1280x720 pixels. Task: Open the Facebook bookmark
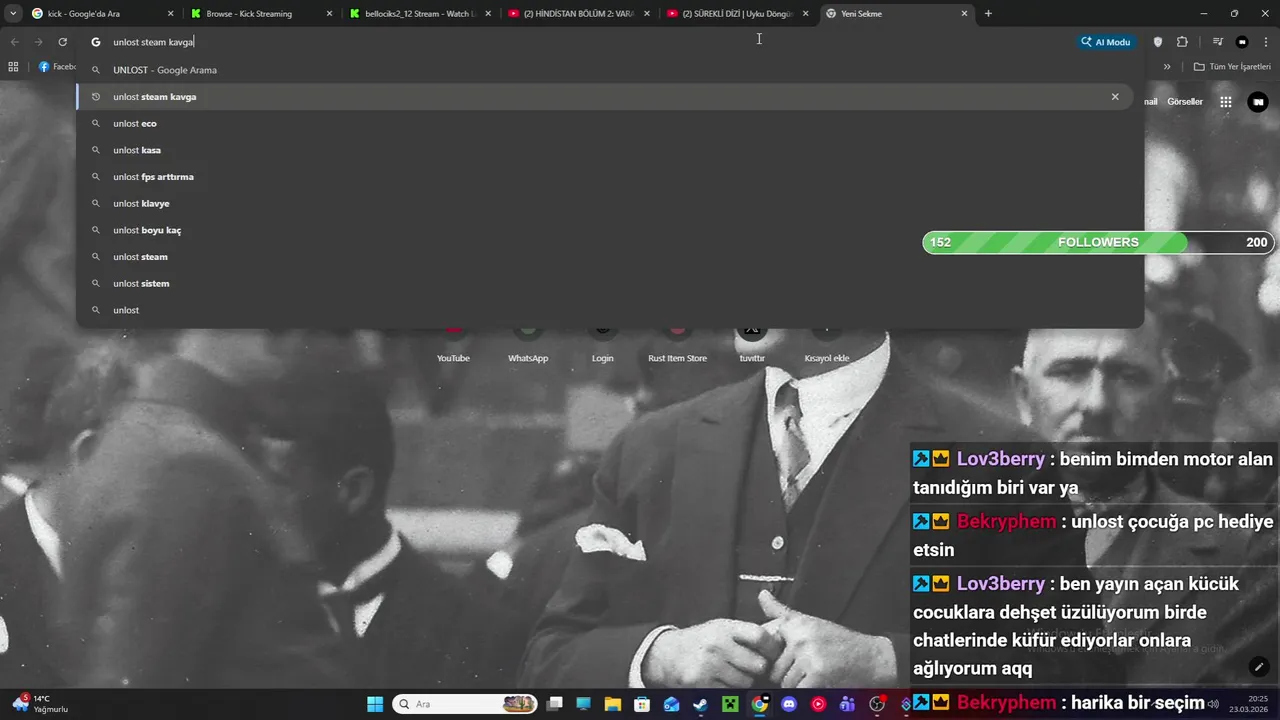[x=57, y=67]
